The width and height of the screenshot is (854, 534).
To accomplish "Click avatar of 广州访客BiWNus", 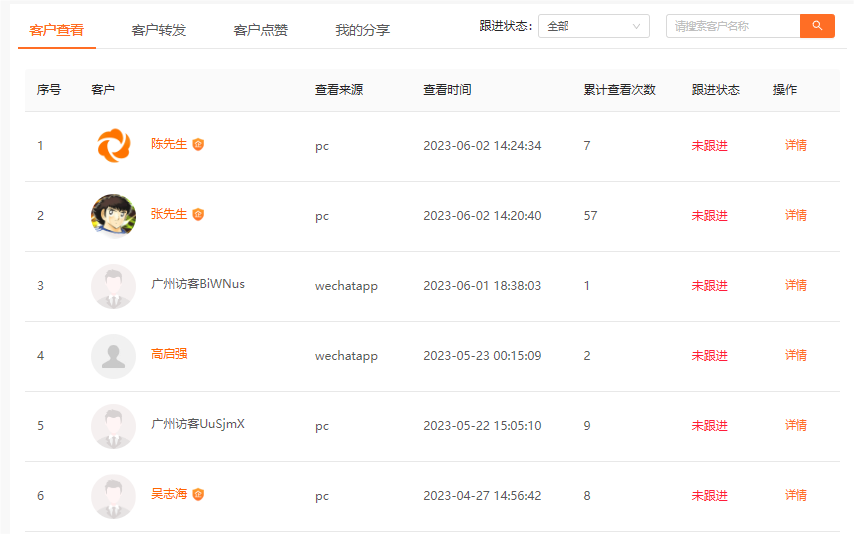I will click(113, 286).
